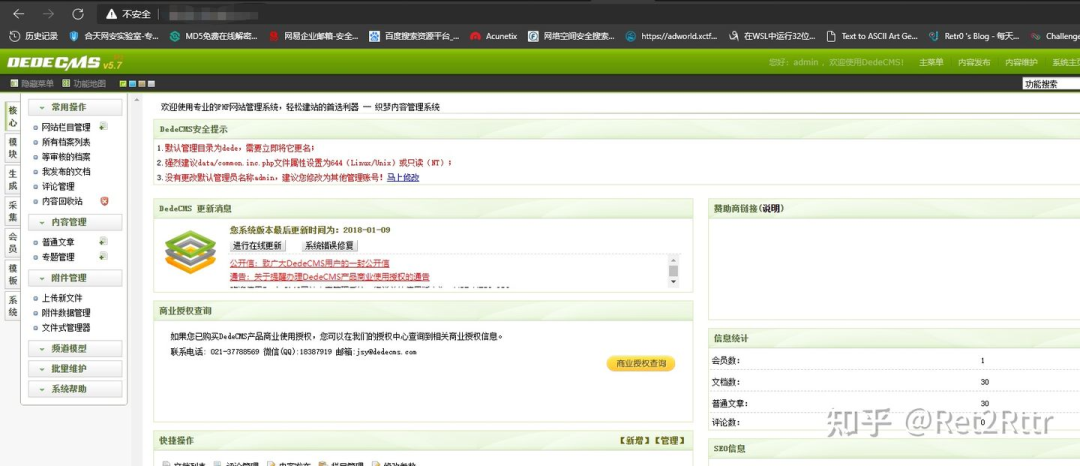The height and width of the screenshot is (466, 1080).
Task: Open the Retr0's Blog bookmark
Action: [x=974, y=36]
